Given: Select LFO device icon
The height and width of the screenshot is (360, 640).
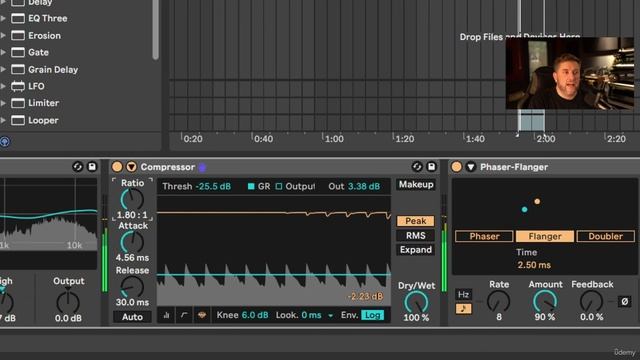Looking at the screenshot, I should pyautogui.click(x=18, y=86).
